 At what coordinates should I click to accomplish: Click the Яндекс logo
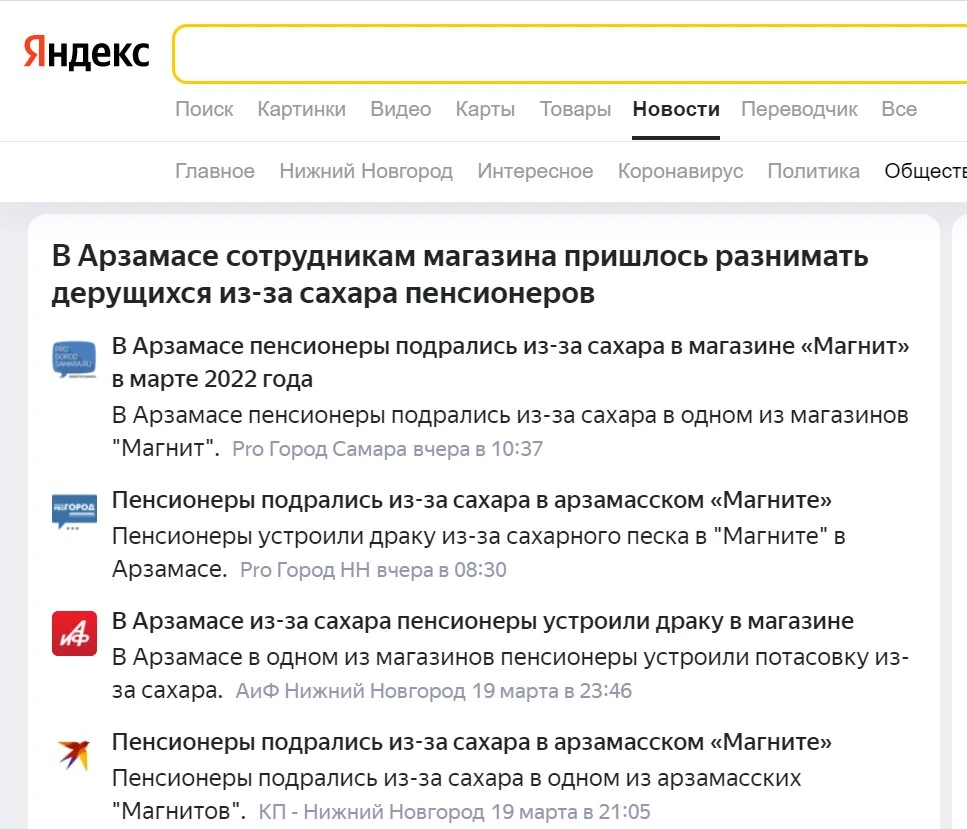coord(86,52)
